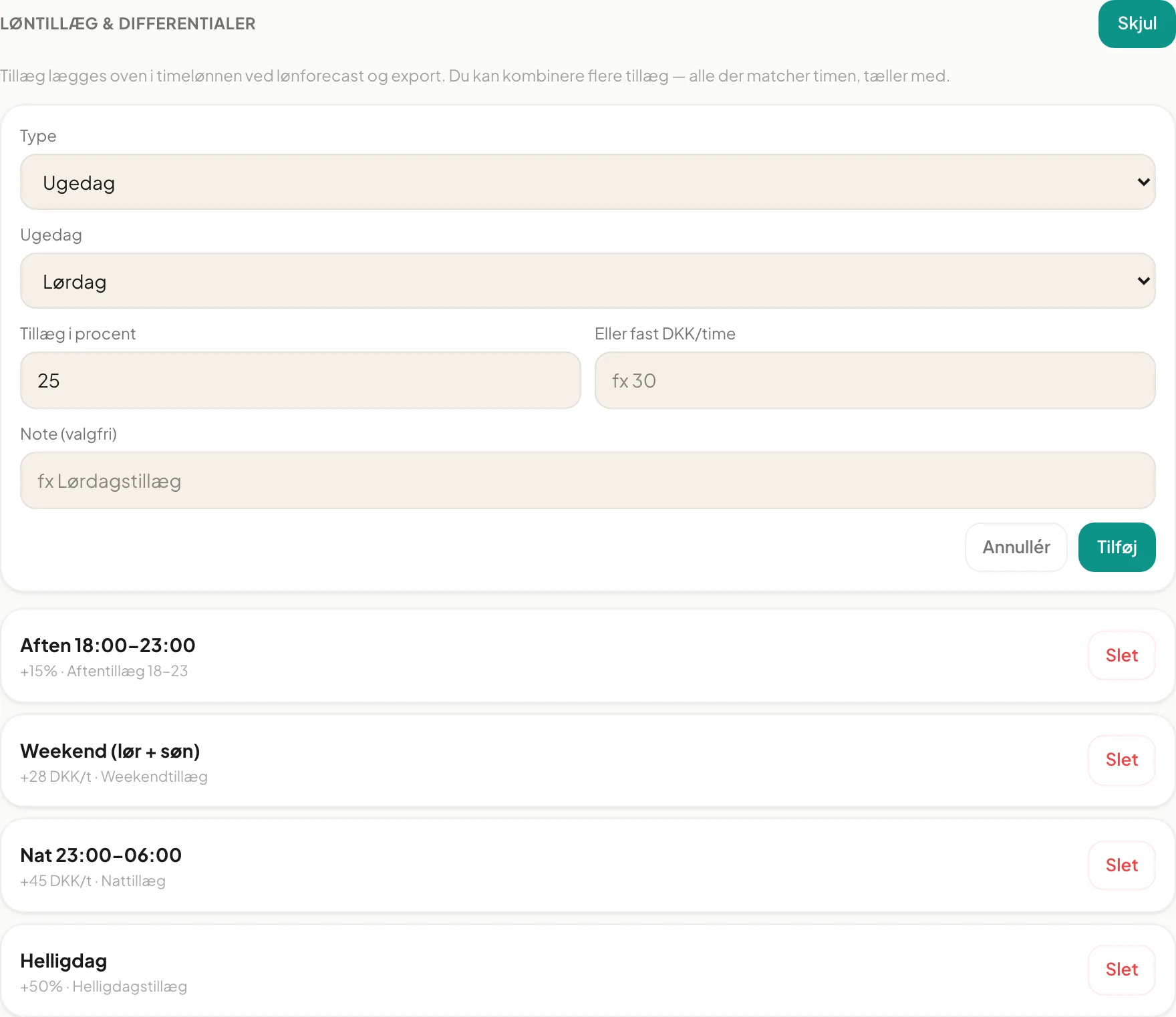Click the +28 DKK/t · Weekendtillæg detail text
This screenshot has height=1017, width=1176.
tap(114, 776)
